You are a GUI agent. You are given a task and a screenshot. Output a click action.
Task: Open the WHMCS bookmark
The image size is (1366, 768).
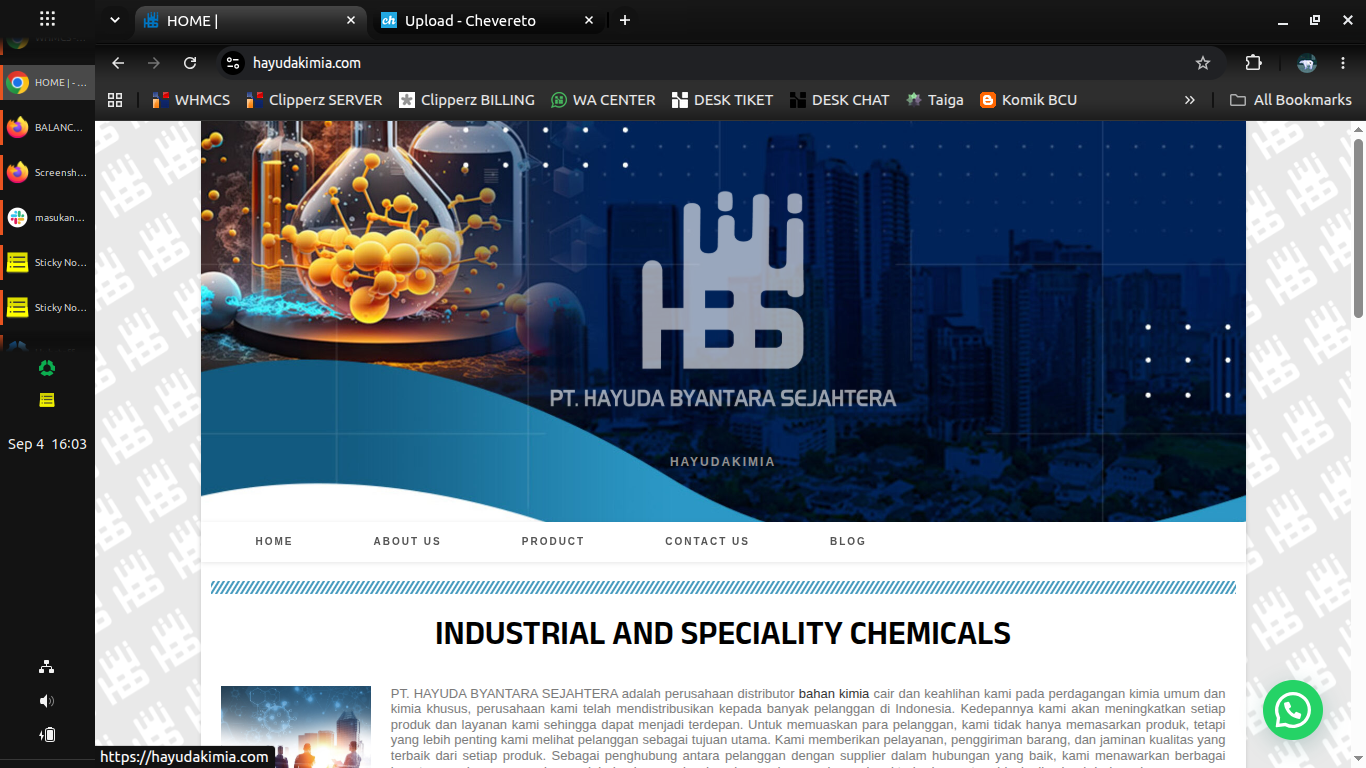[x=190, y=100]
